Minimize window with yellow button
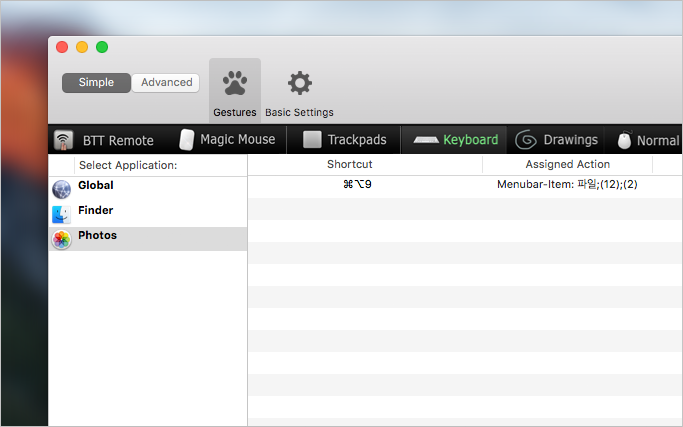The image size is (683, 427). (82, 47)
